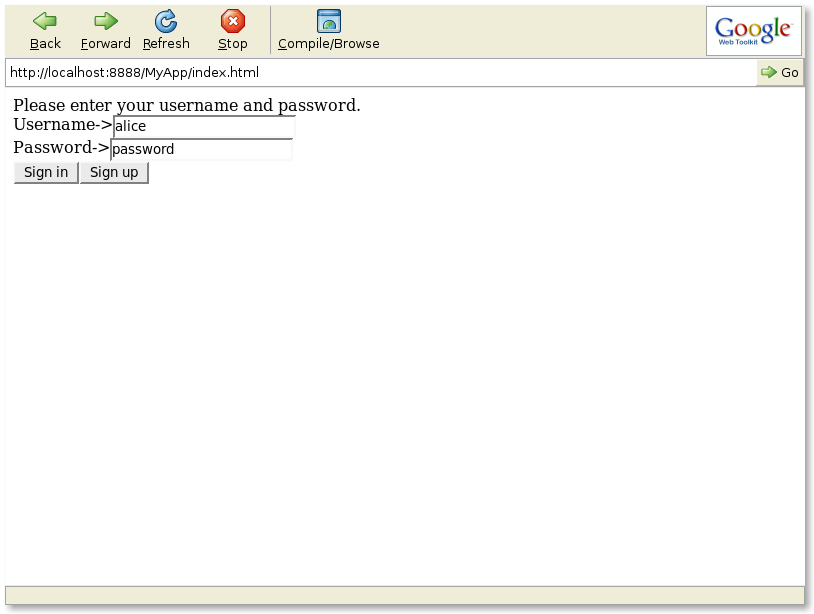Click the "Stop" text label in toolbar

tap(233, 44)
